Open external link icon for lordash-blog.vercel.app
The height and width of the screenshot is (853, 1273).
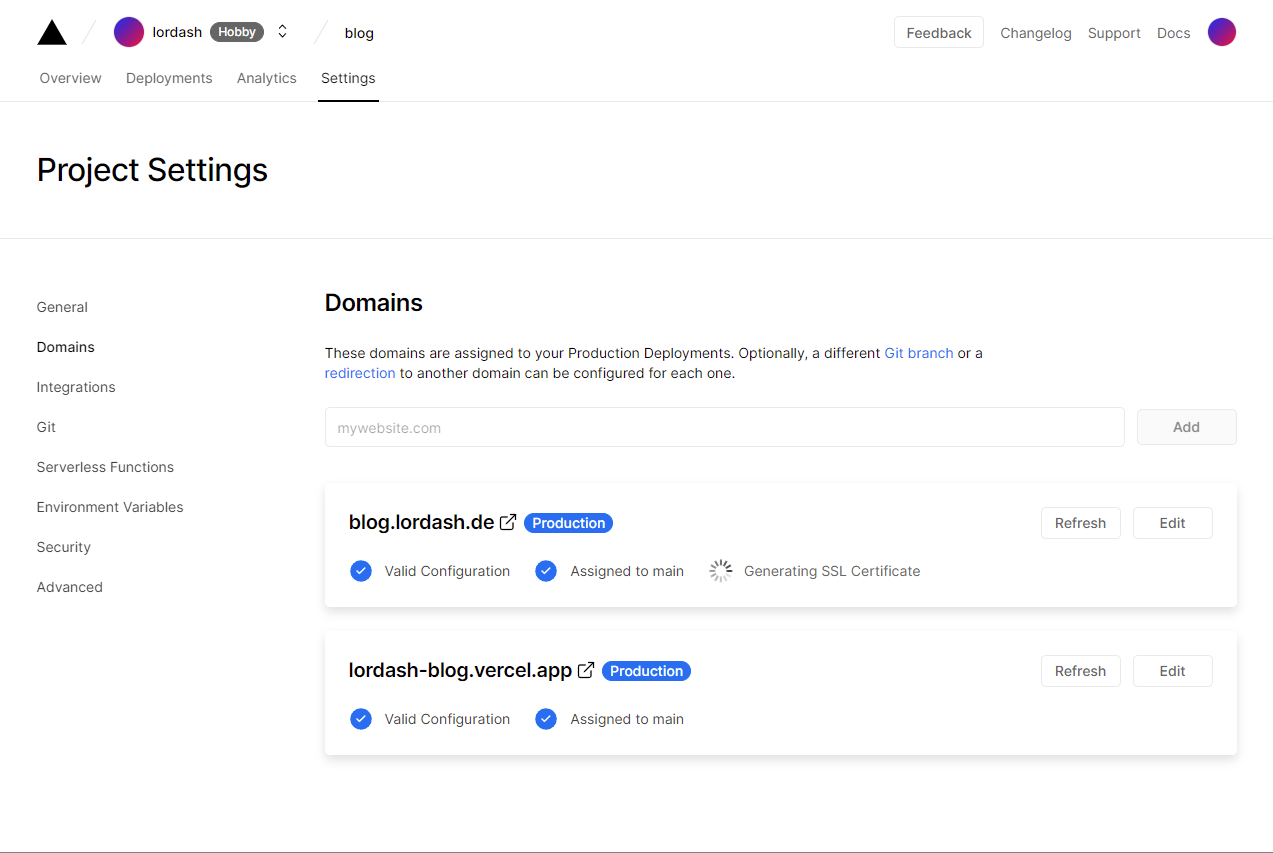click(586, 670)
